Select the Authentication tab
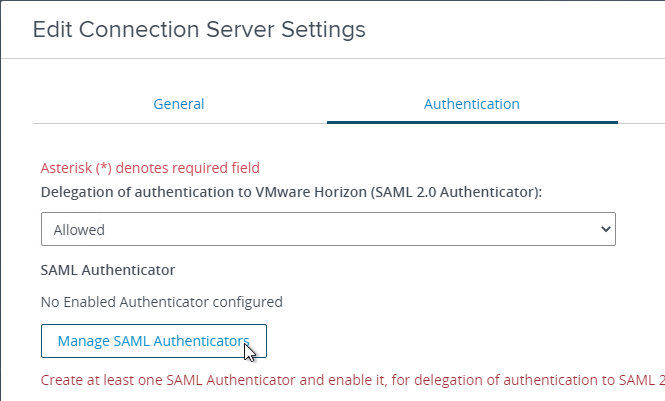This screenshot has width=665, height=401. (472, 104)
